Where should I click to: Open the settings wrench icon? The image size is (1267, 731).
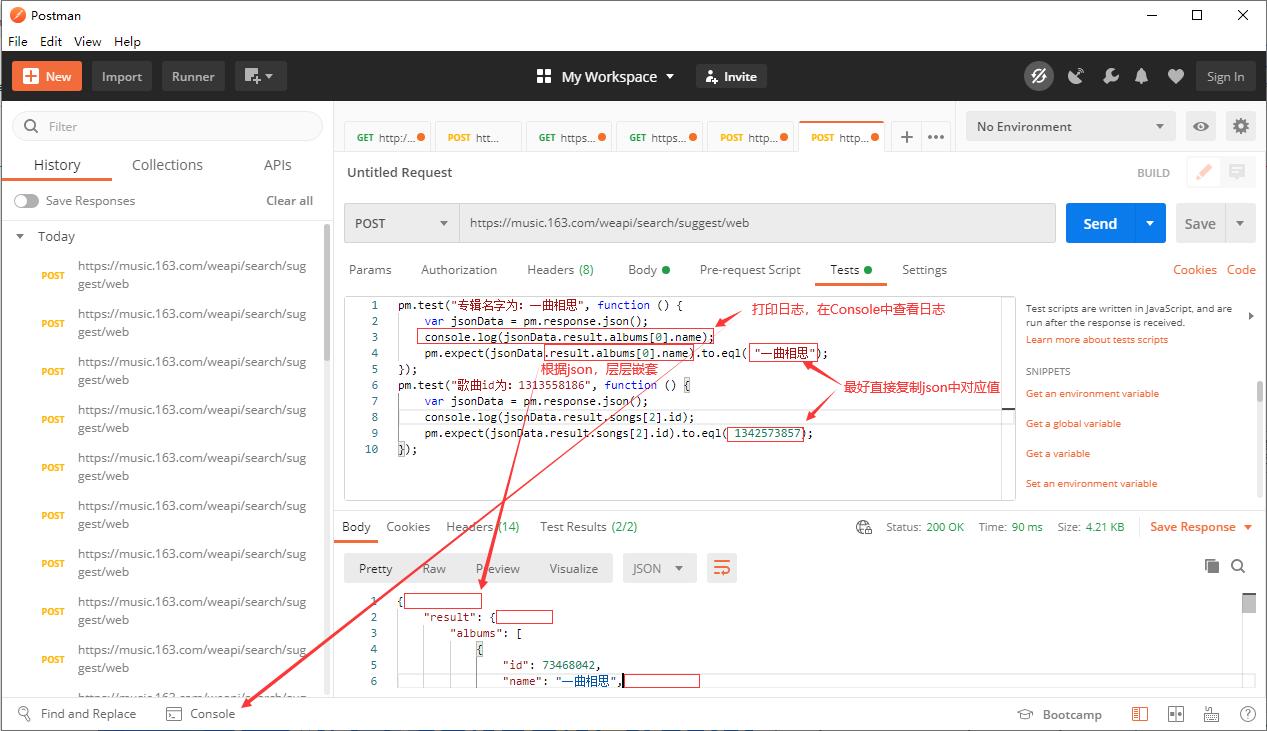pos(1110,77)
